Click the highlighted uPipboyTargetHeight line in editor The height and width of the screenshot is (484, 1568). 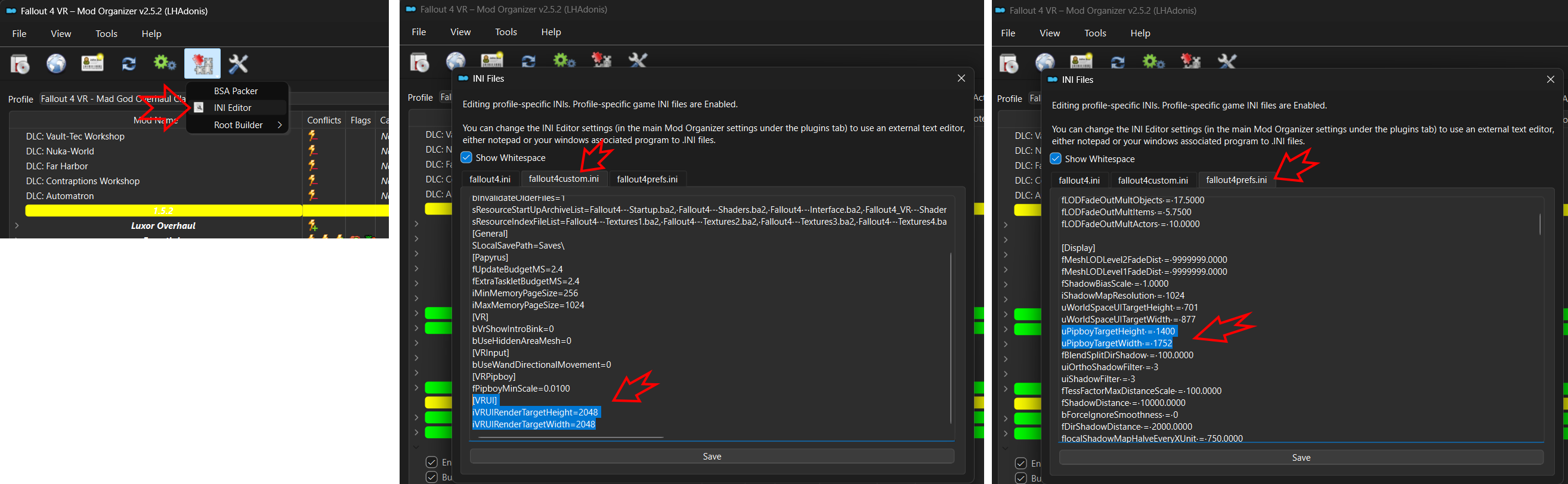1118,331
